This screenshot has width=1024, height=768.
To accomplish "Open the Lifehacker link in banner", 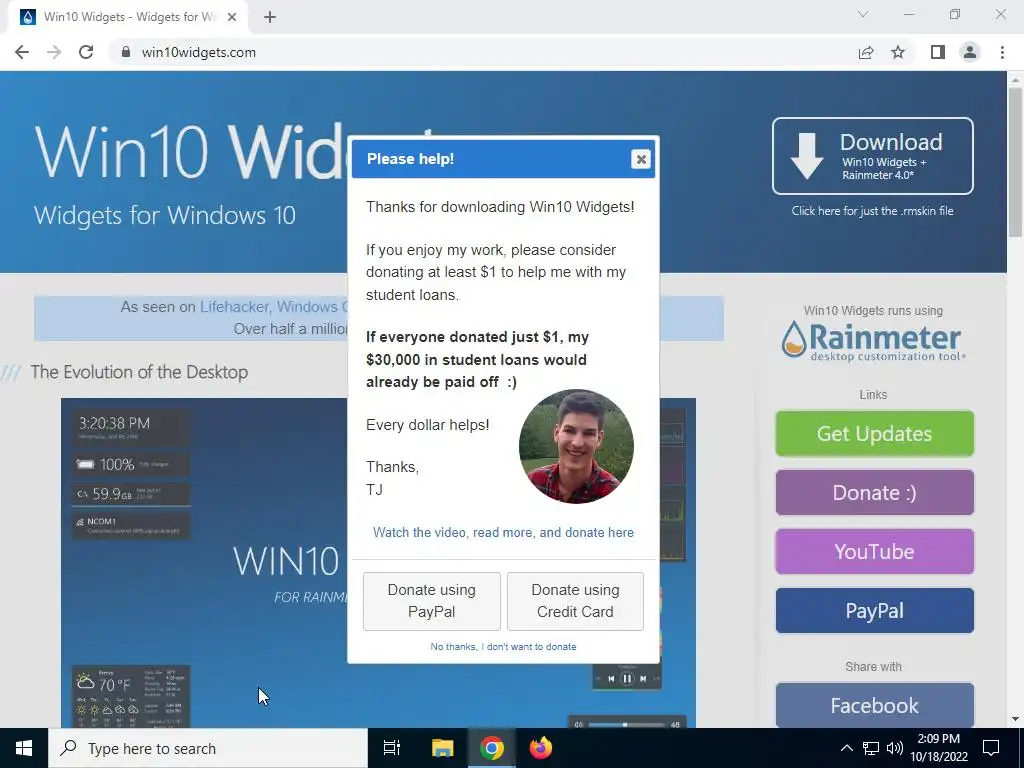I will (234, 307).
